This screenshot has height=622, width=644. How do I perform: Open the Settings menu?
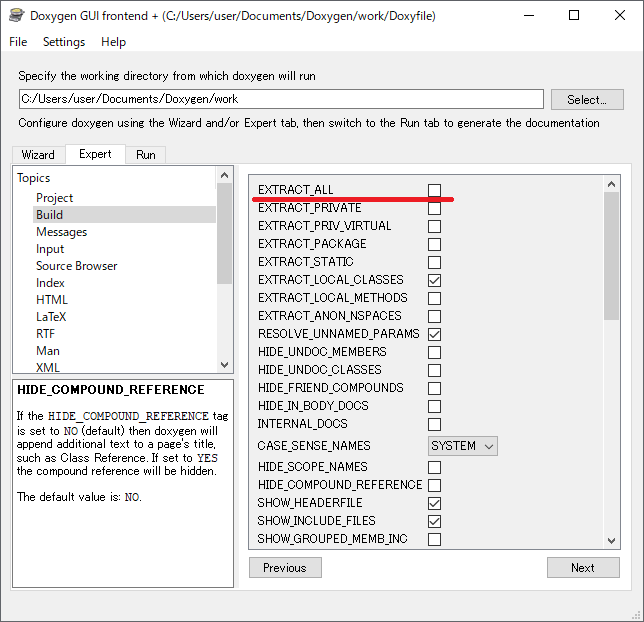tap(64, 42)
